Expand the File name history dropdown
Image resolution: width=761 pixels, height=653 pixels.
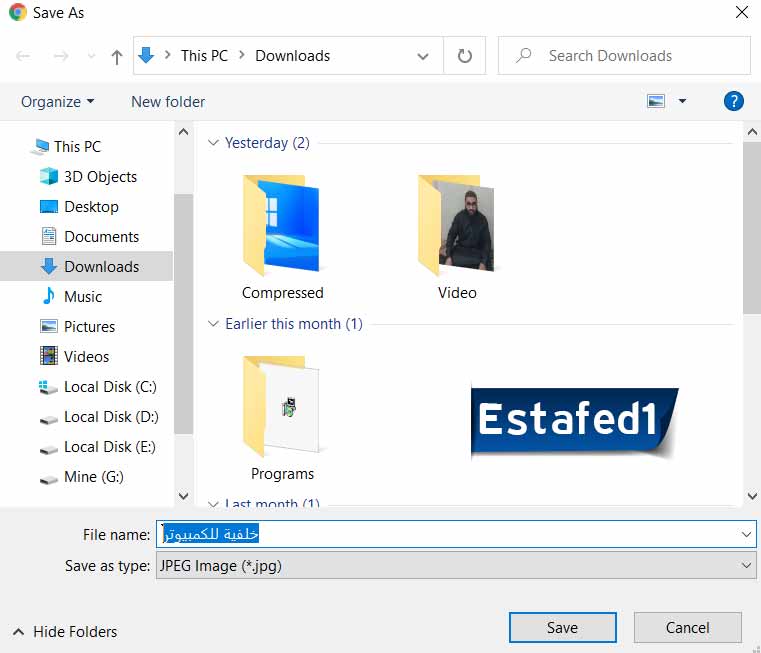[747, 534]
